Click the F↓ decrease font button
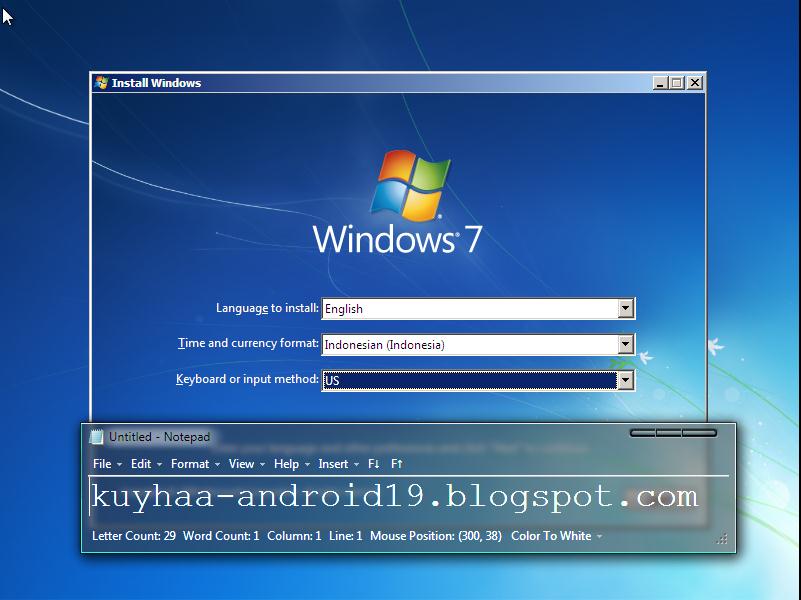801x600 pixels. click(373, 464)
